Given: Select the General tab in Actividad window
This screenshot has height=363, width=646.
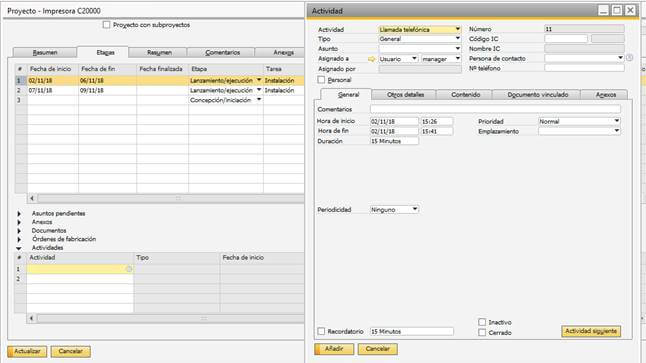Looking at the screenshot, I should tap(346, 94).
